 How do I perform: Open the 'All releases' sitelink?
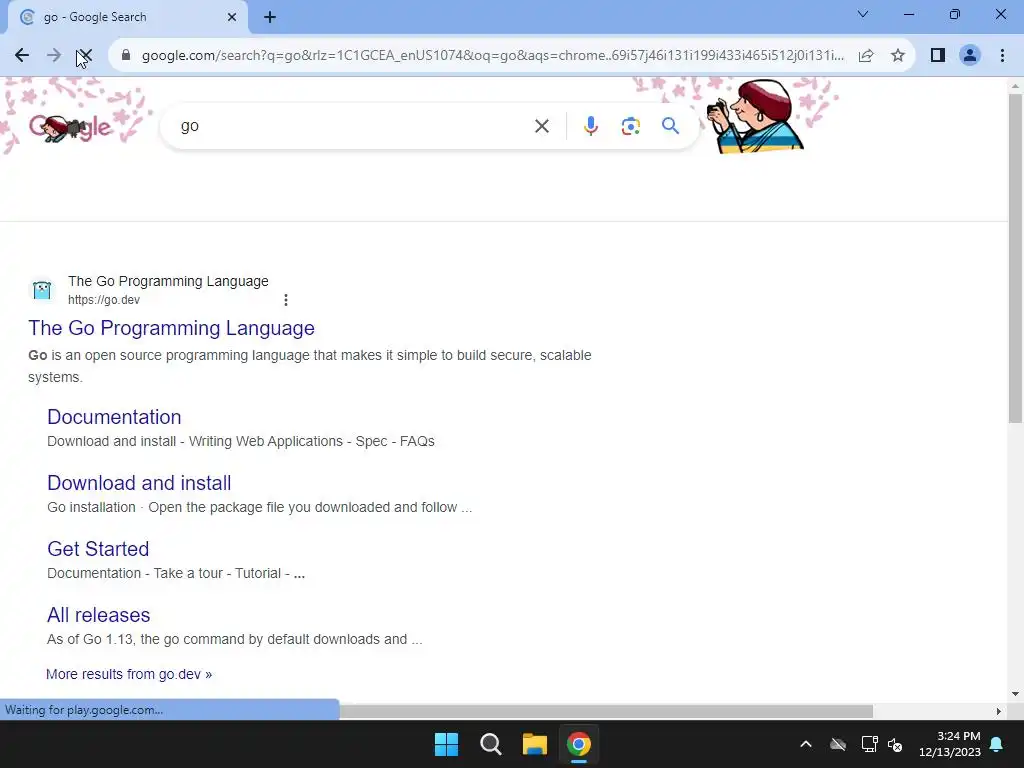click(x=99, y=615)
